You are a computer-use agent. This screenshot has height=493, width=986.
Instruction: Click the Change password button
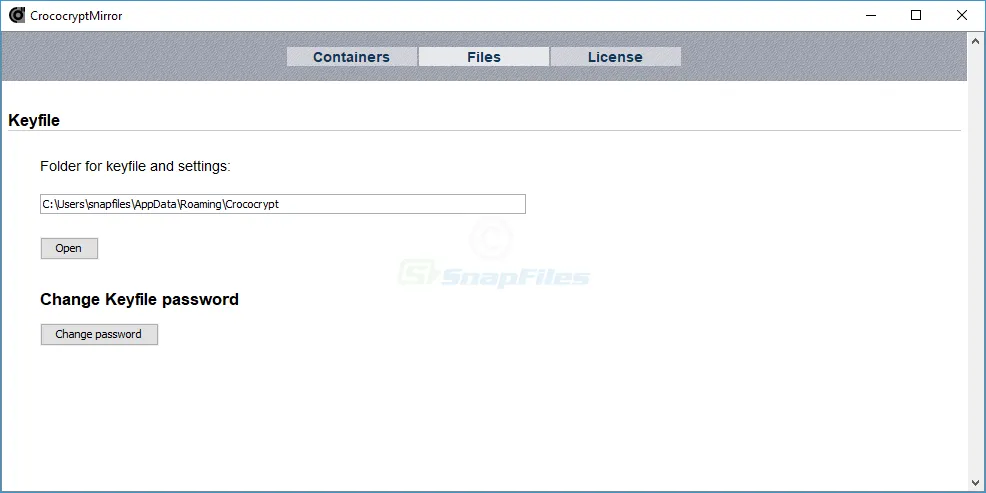point(99,335)
